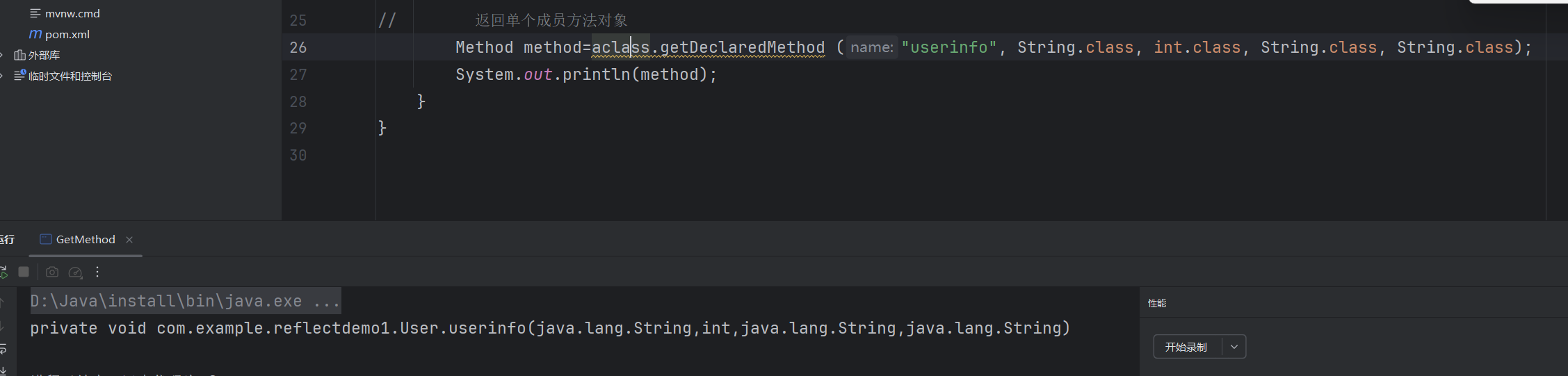1568x376 pixels.
Task: Click int.class in line 26
Action: (1197, 47)
